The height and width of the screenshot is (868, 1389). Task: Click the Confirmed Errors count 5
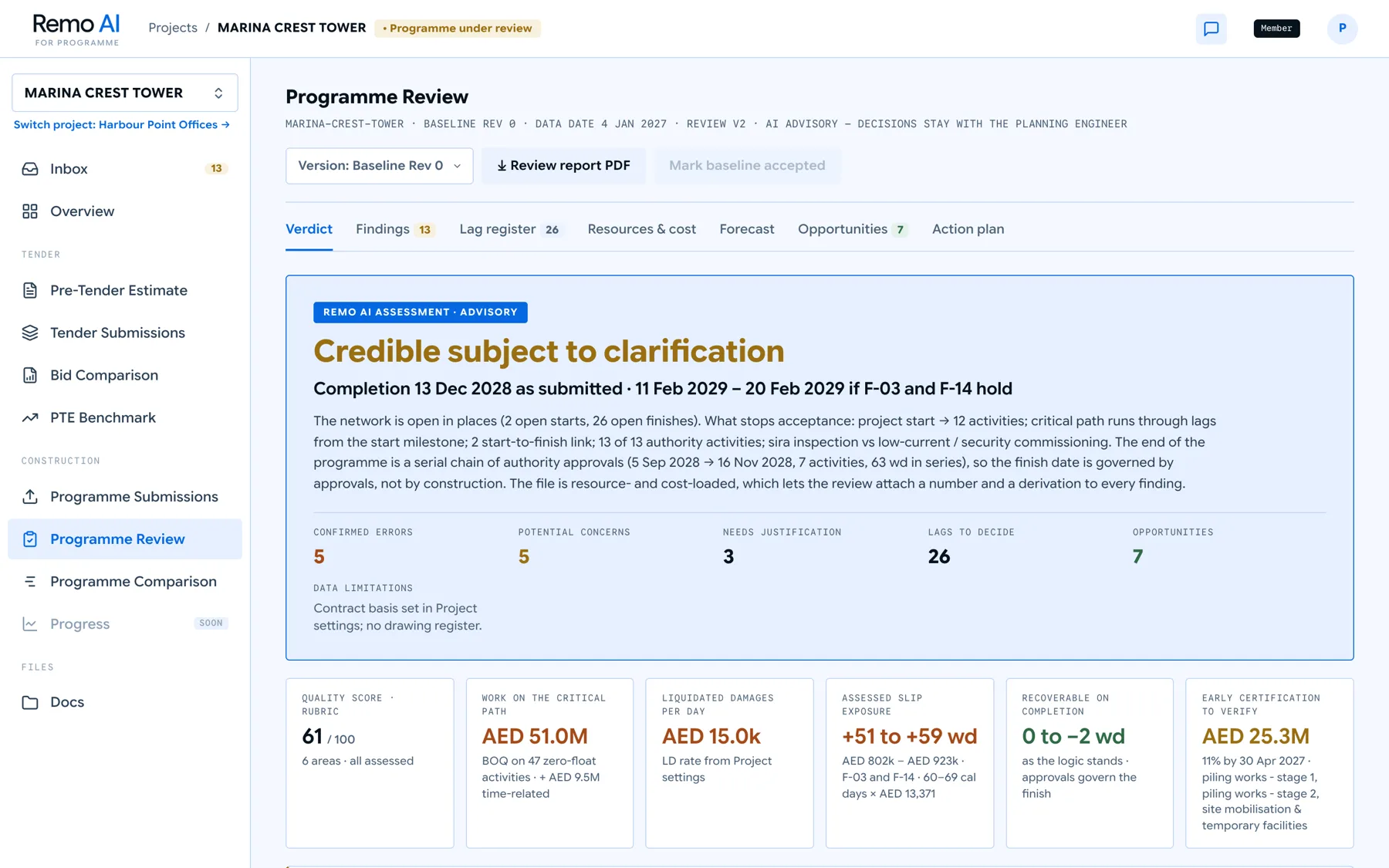pyautogui.click(x=319, y=556)
